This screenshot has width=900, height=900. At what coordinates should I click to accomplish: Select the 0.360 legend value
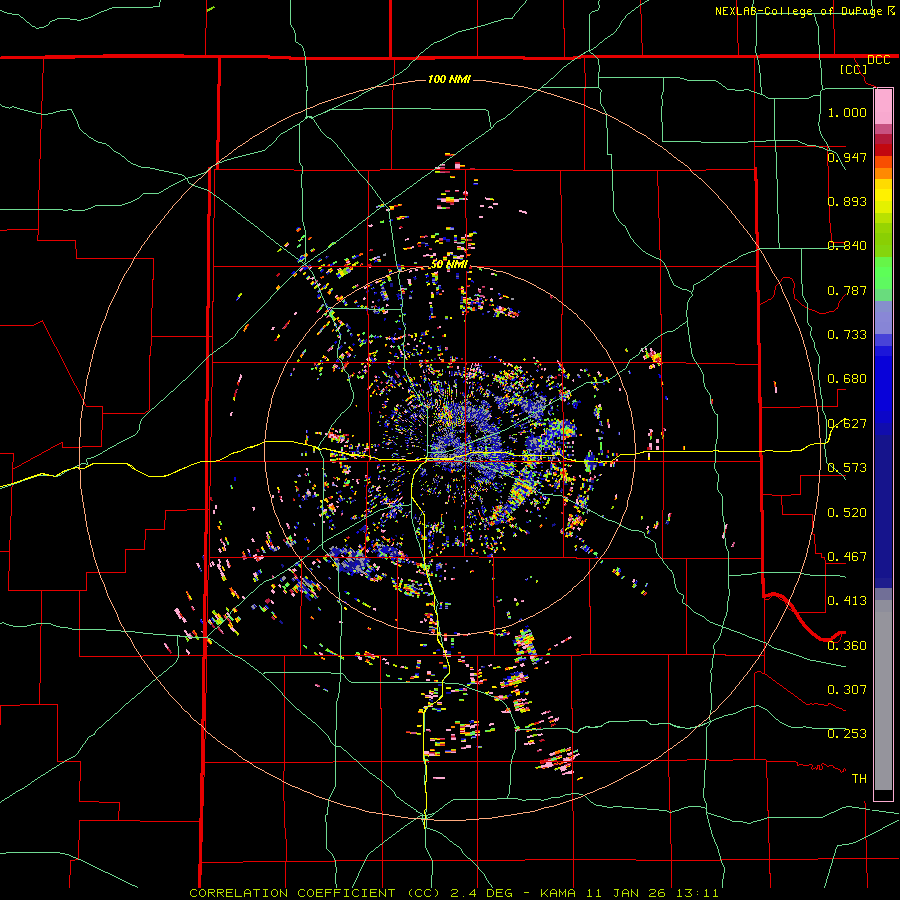point(847,646)
